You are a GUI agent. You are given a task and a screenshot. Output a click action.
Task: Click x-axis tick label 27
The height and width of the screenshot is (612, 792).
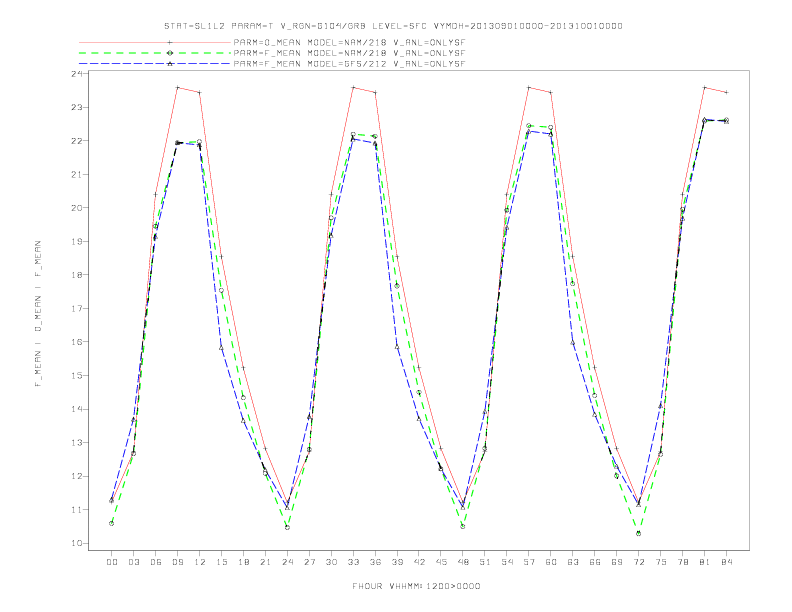[x=309, y=562]
